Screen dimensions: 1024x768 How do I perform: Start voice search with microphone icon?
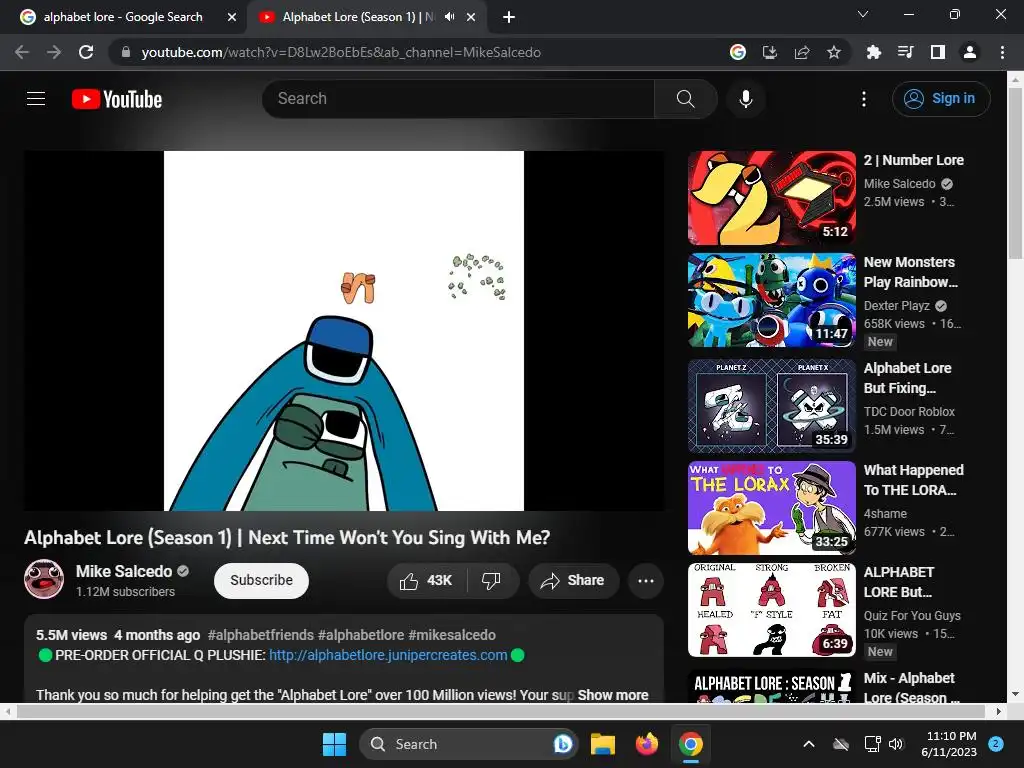point(745,99)
